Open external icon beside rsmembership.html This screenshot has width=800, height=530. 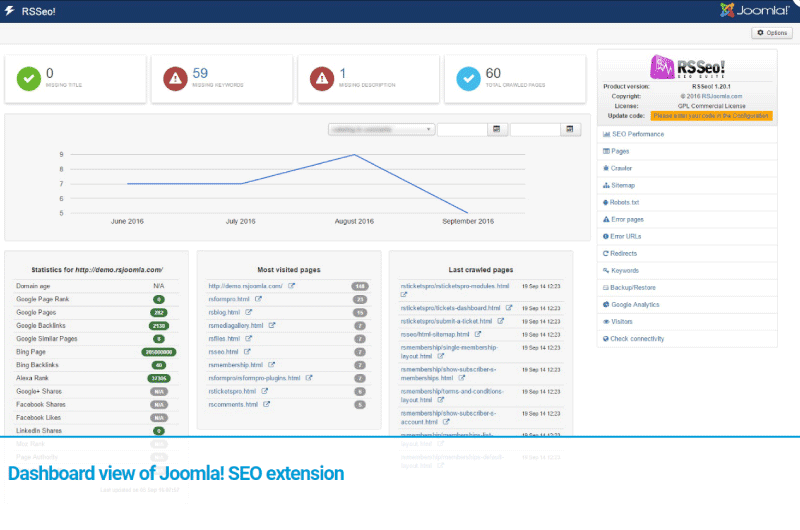point(271,365)
